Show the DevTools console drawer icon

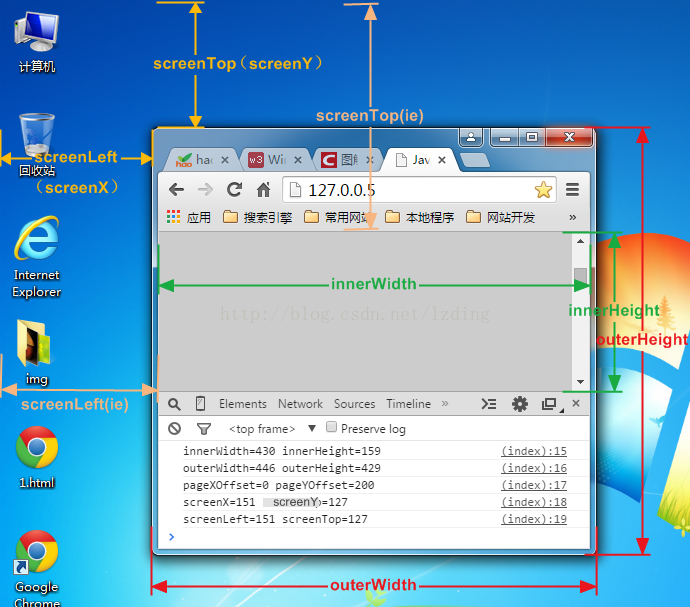tap(488, 404)
